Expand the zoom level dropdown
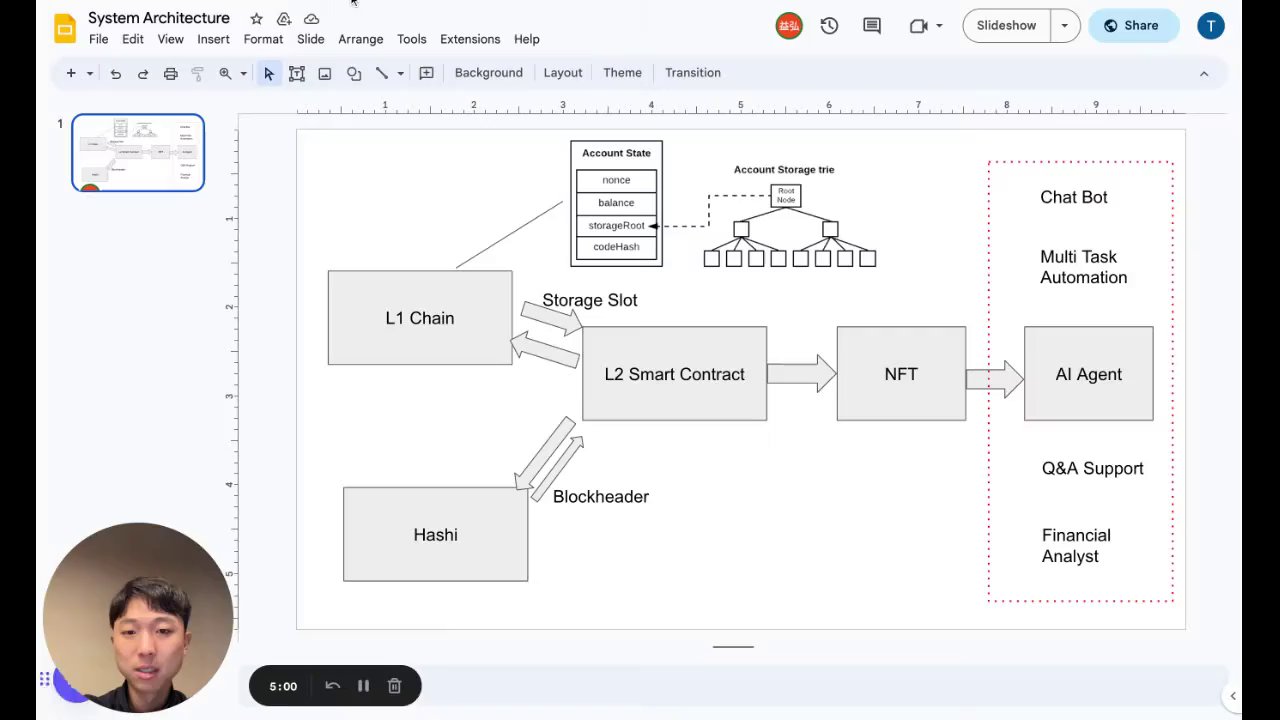The width and height of the screenshot is (1280, 720). tap(243, 73)
